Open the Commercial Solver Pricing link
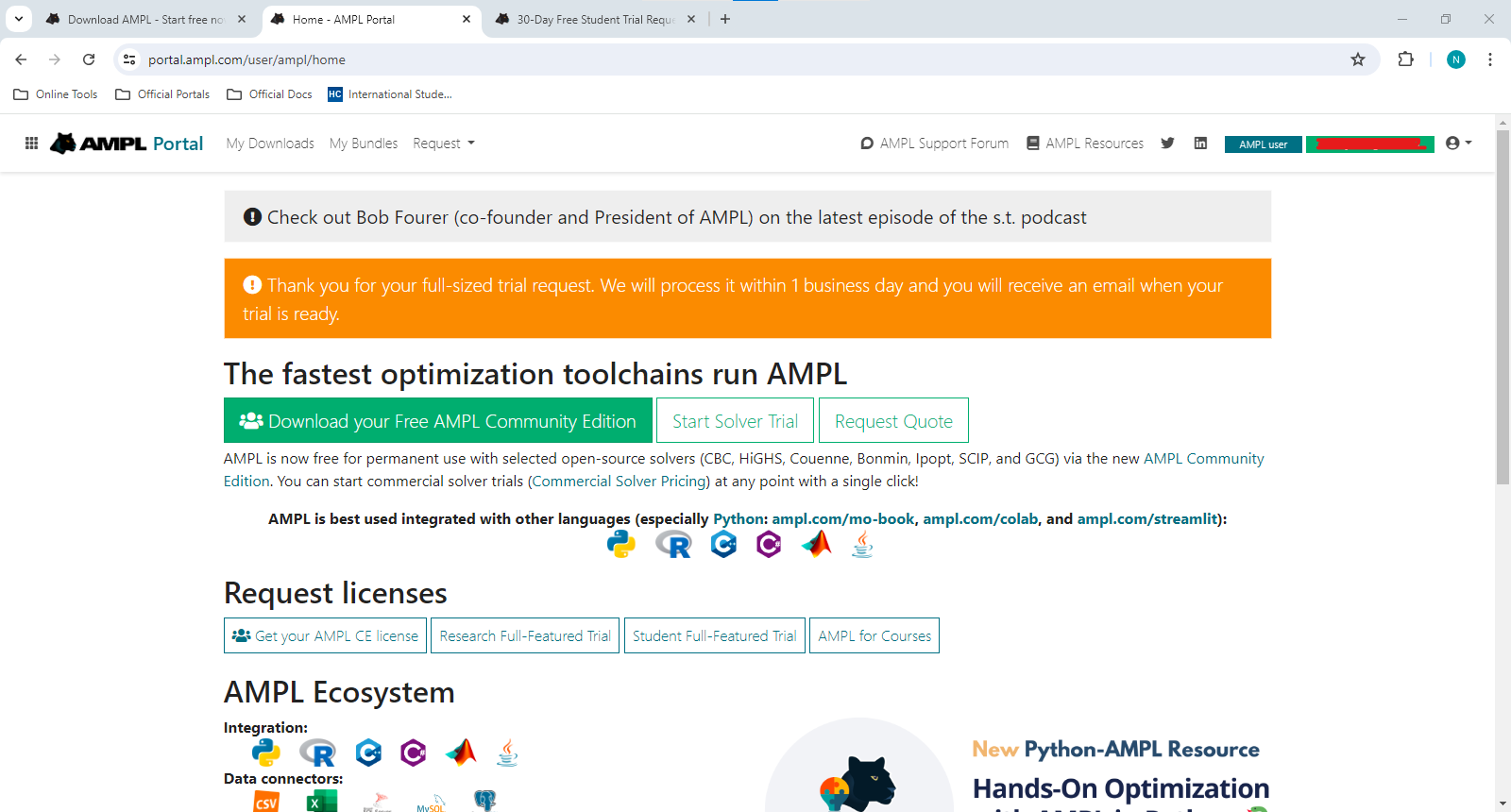Screen dimensions: 1511x812 (619, 482)
